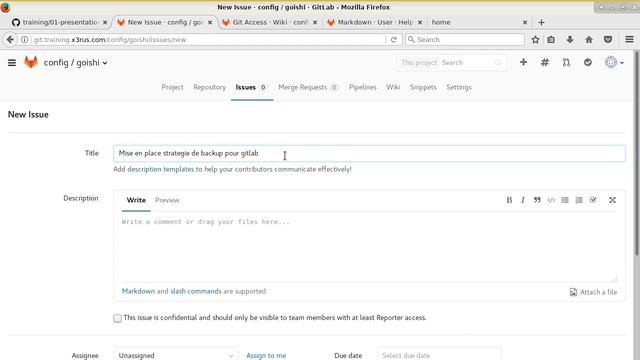Viewport: 640px width, 360px height.
Task: Apply italic formatting in description toolbar
Action: point(523,200)
